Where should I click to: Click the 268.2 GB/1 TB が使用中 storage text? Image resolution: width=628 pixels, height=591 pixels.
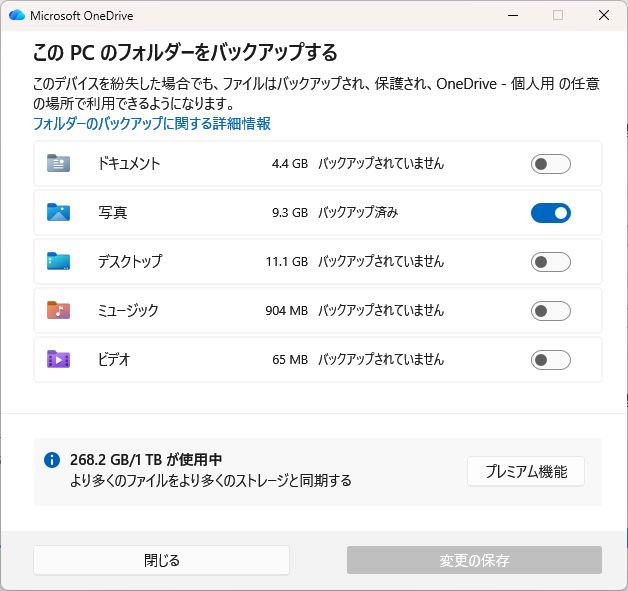tap(146, 460)
